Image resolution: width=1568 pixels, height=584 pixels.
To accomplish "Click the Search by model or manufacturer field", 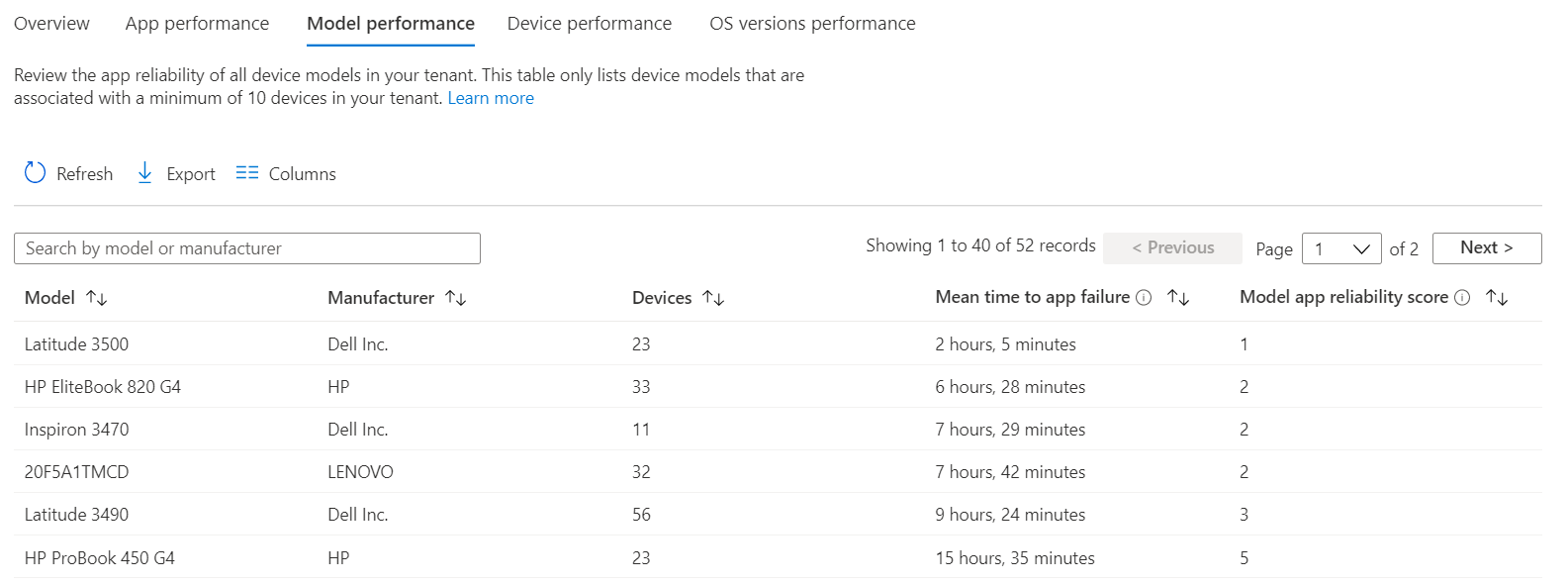I will [x=247, y=248].
